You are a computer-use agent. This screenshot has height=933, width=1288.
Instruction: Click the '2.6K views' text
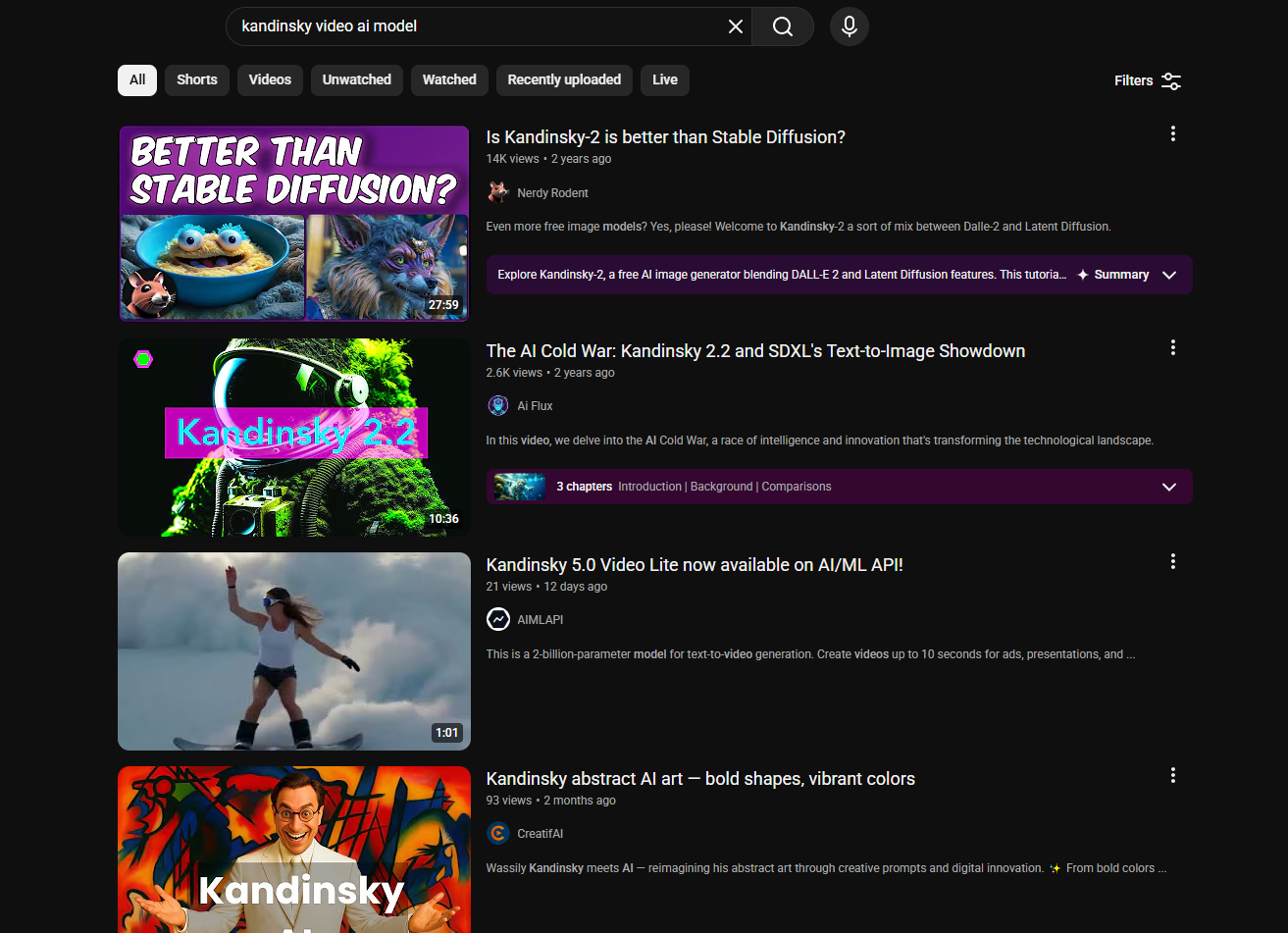tap(514, 373)
